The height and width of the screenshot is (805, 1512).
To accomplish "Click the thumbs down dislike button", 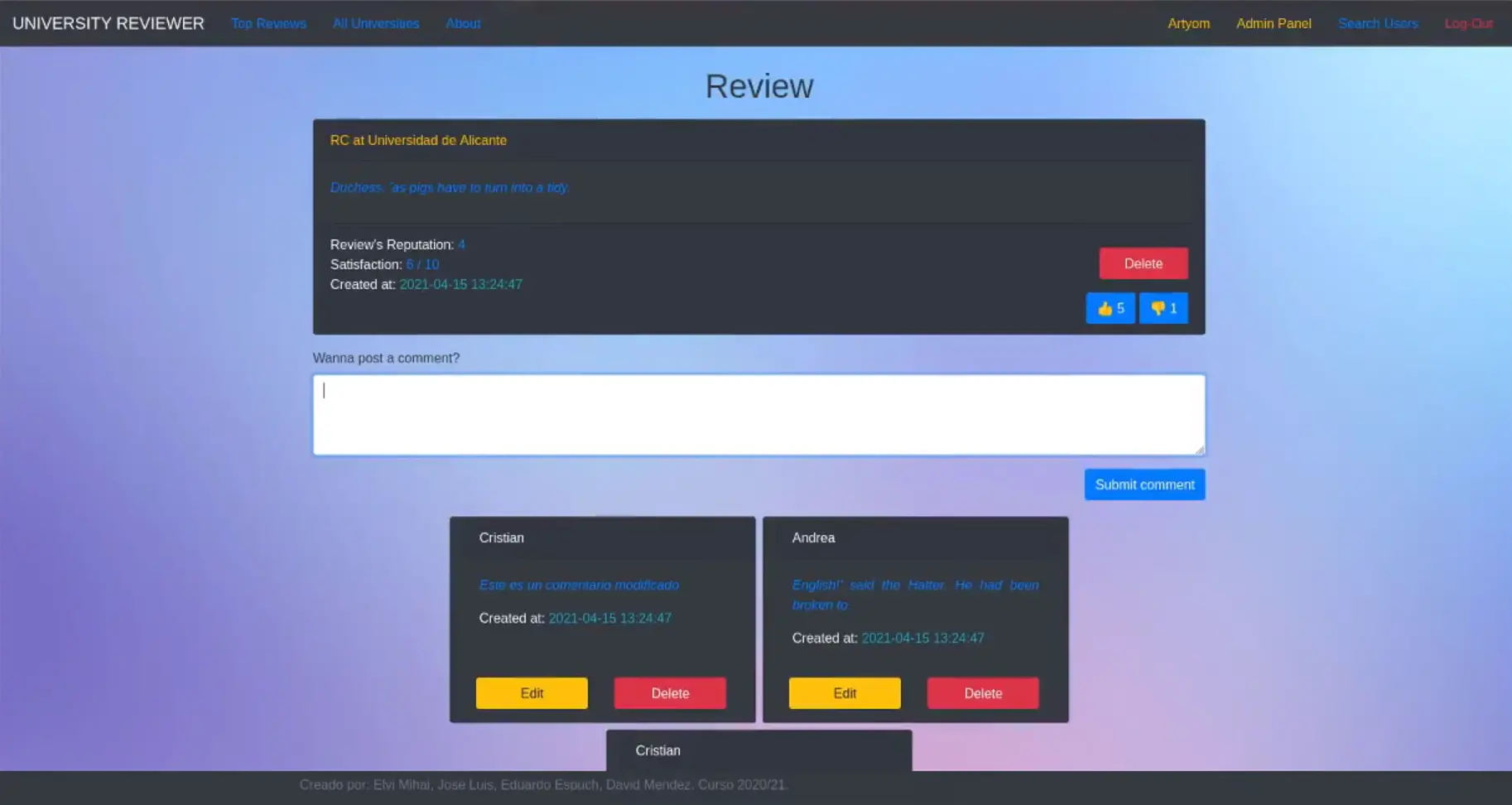I will tap(1163, 308).
